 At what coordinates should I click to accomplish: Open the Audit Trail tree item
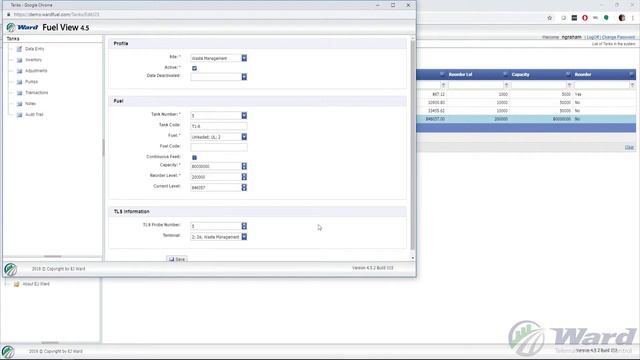[34, 115]
